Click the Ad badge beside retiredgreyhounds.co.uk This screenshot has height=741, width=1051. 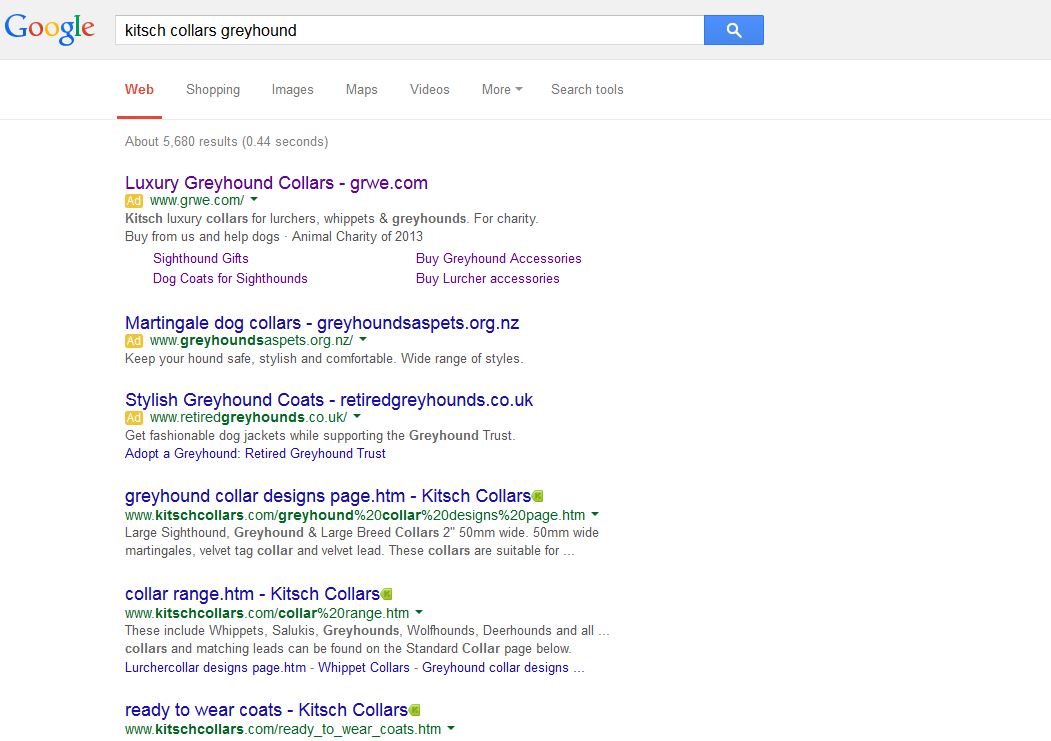(x=133, y=417)
